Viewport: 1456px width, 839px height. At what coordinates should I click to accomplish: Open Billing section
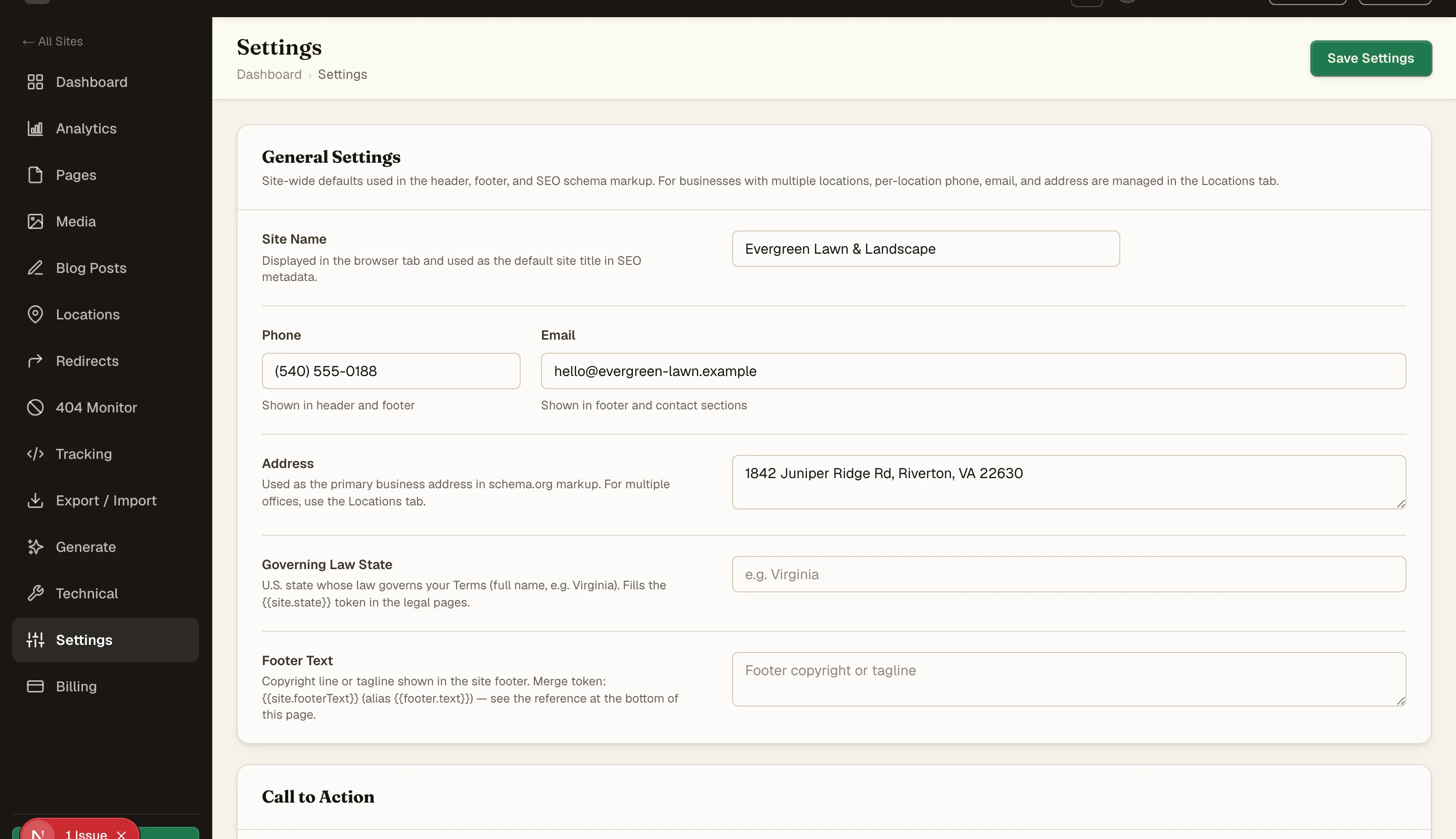click(106, 686)
